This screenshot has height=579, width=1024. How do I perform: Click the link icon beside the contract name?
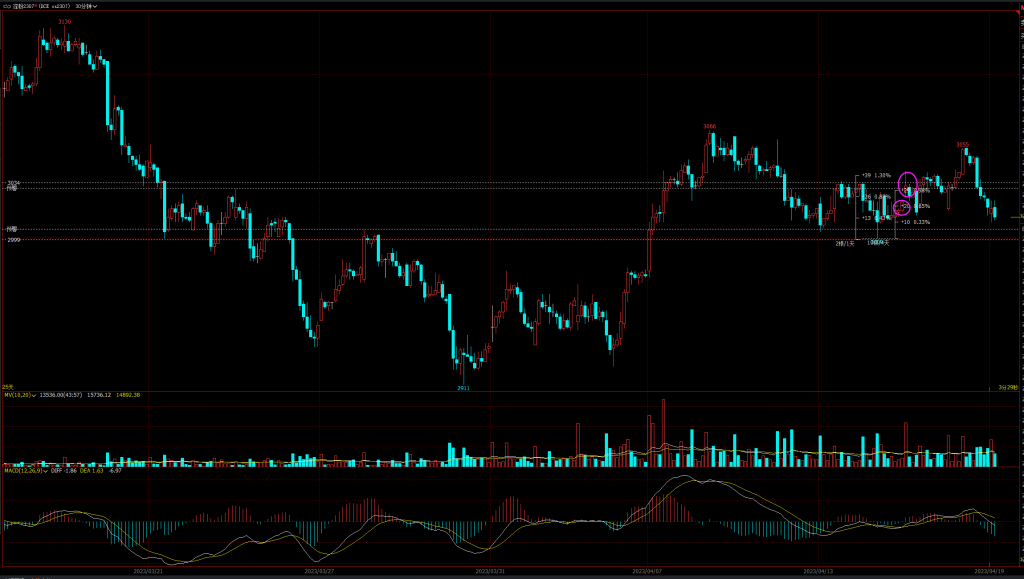point(6,5)
